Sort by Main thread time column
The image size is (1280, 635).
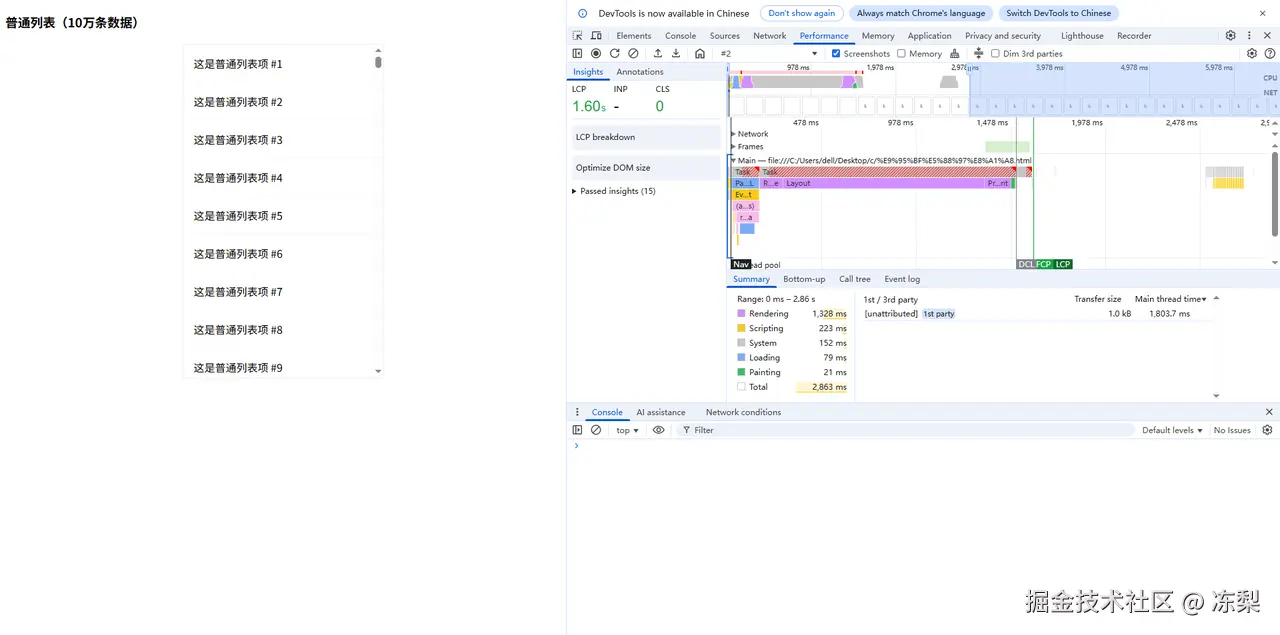click(1170, 299)
